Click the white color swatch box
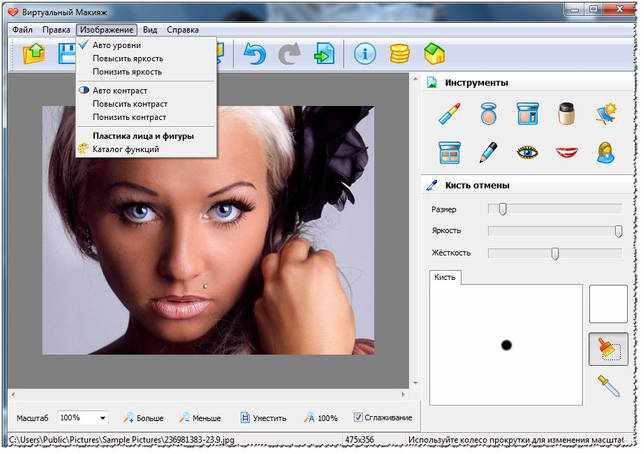Viewport: 644px width, 454px height. point(608,304)
